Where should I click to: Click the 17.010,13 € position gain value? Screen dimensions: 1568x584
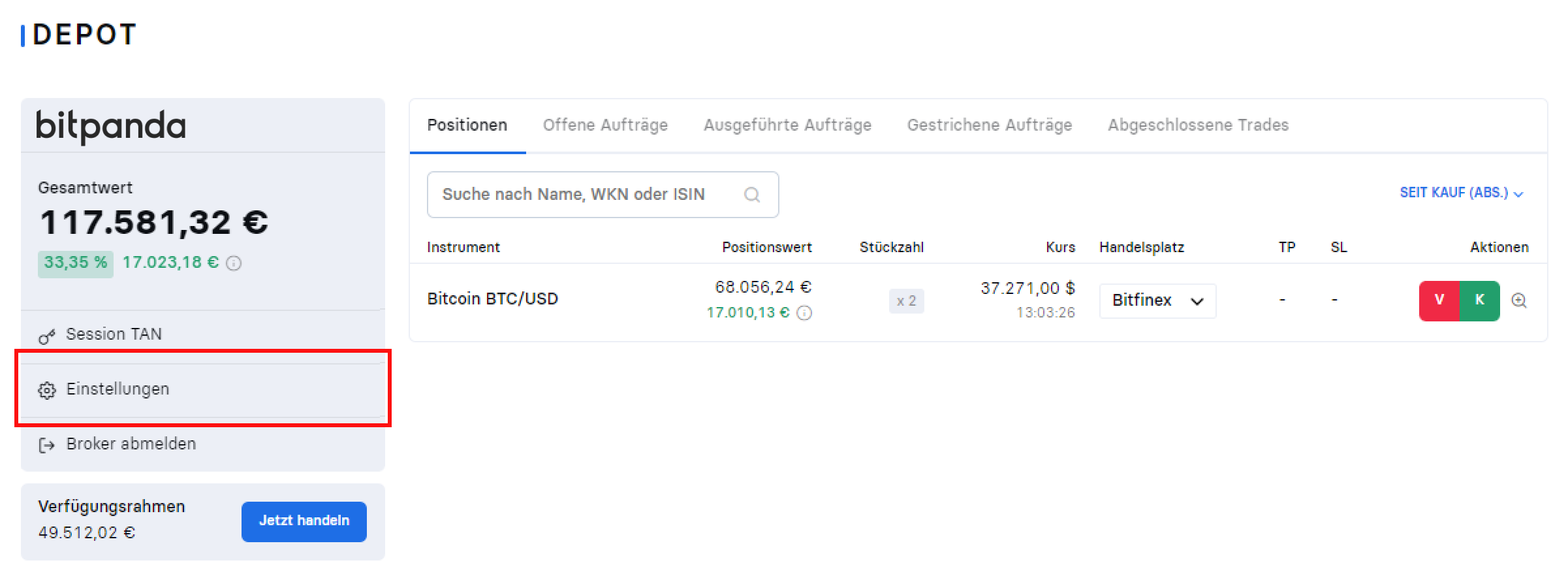click(x=748, y=313)
